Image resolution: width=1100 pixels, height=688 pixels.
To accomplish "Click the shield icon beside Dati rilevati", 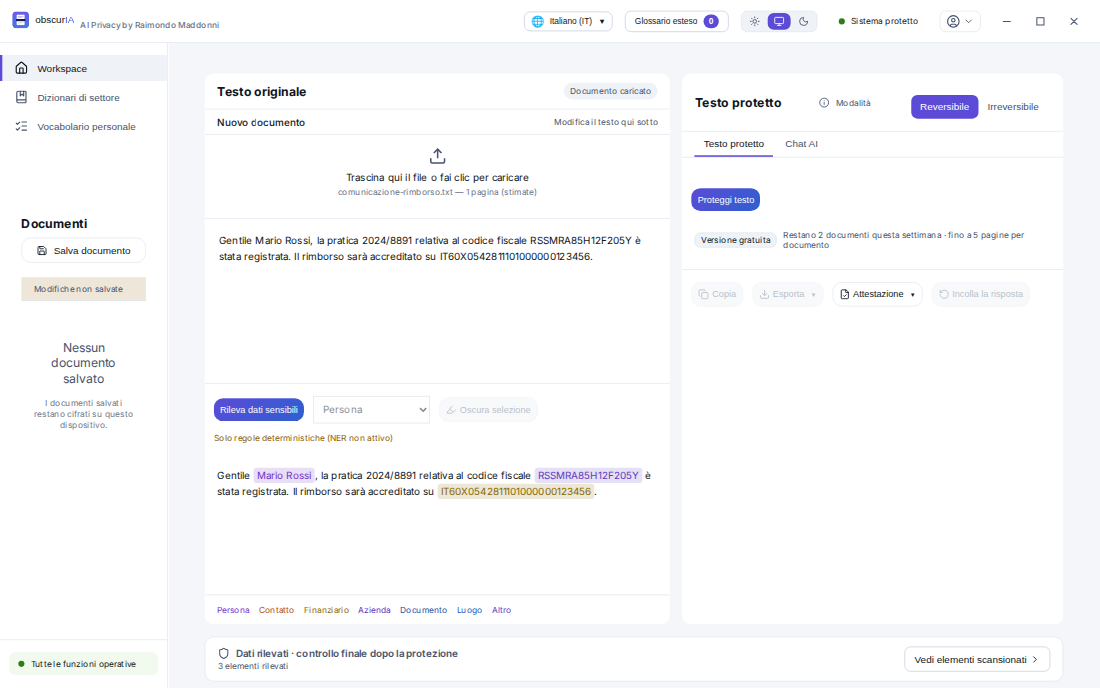I will click(224, 654).
